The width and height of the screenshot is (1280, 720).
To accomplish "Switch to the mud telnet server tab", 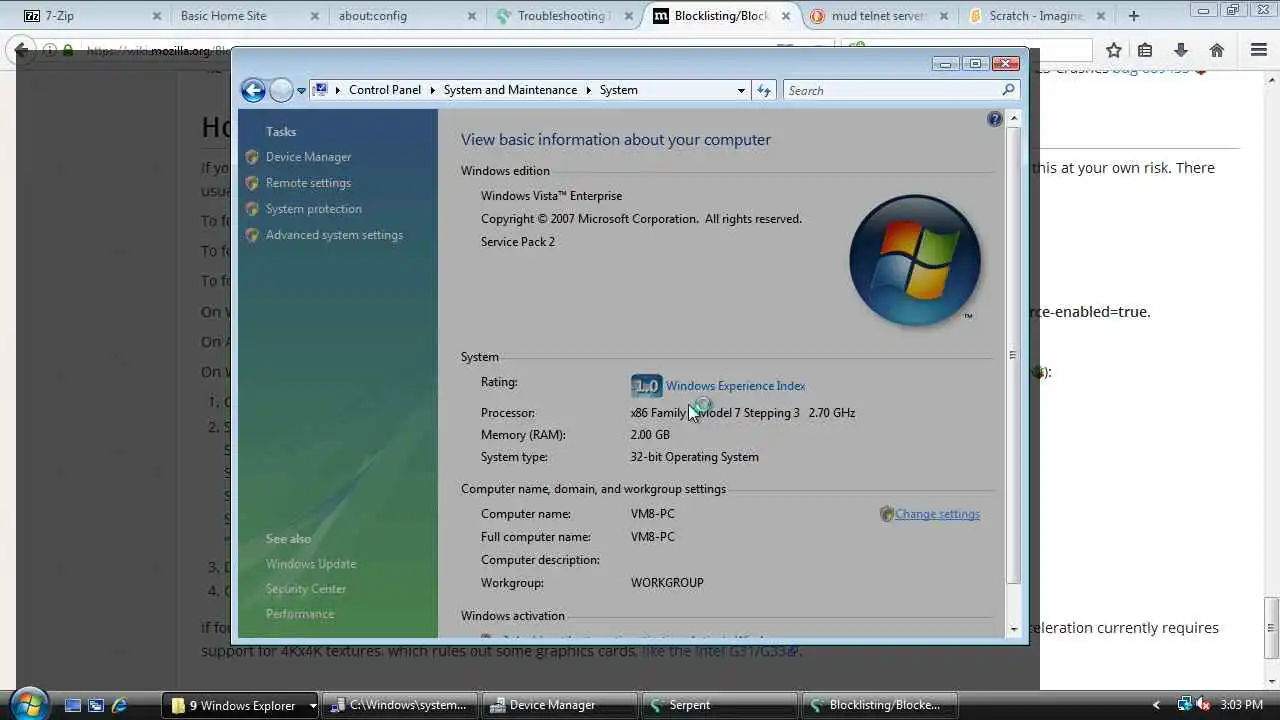I will point(881,16).
